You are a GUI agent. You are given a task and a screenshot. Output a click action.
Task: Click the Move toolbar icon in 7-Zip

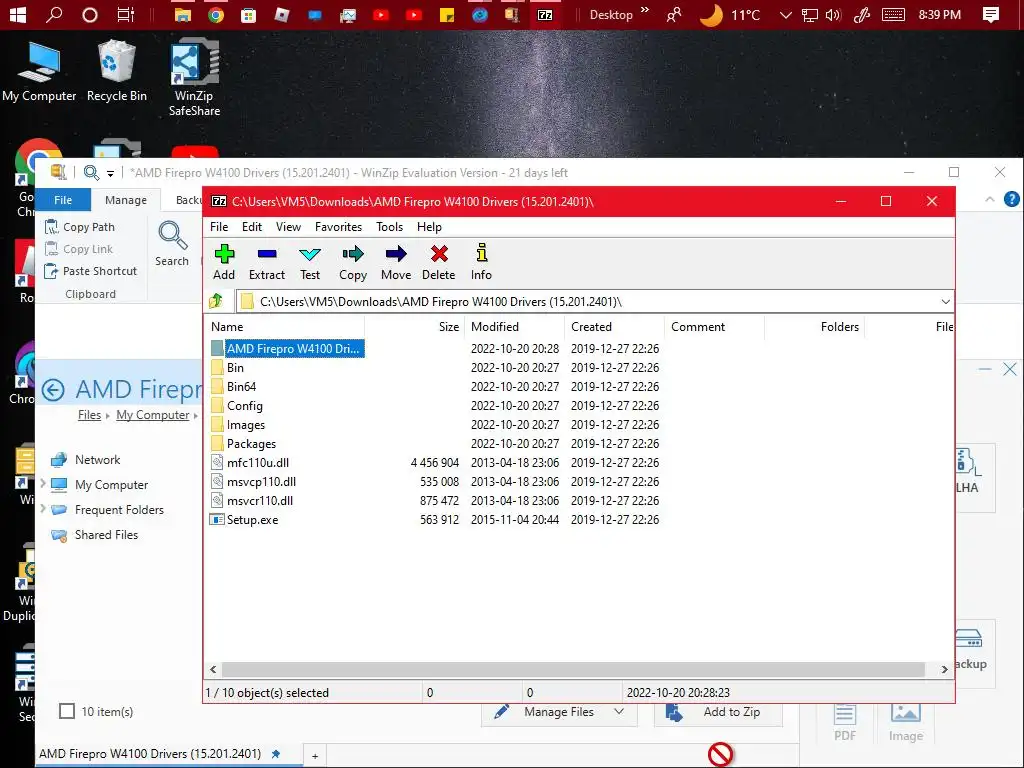coord(396,263)
